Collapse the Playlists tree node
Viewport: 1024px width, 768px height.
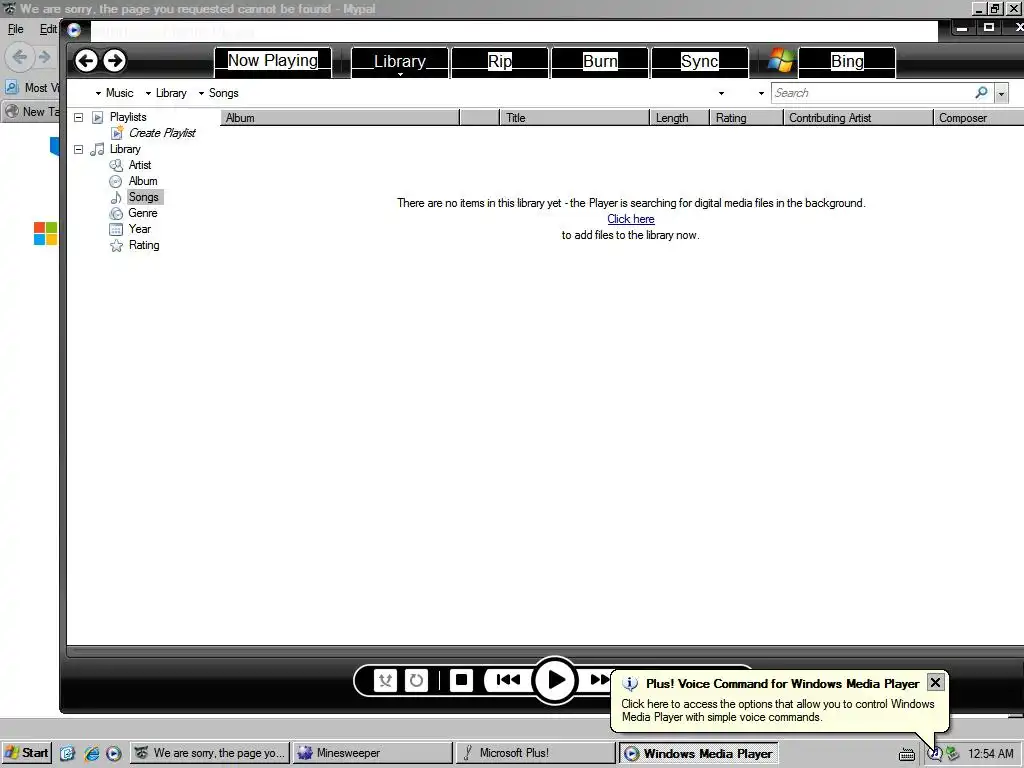[x=78, y=118]
